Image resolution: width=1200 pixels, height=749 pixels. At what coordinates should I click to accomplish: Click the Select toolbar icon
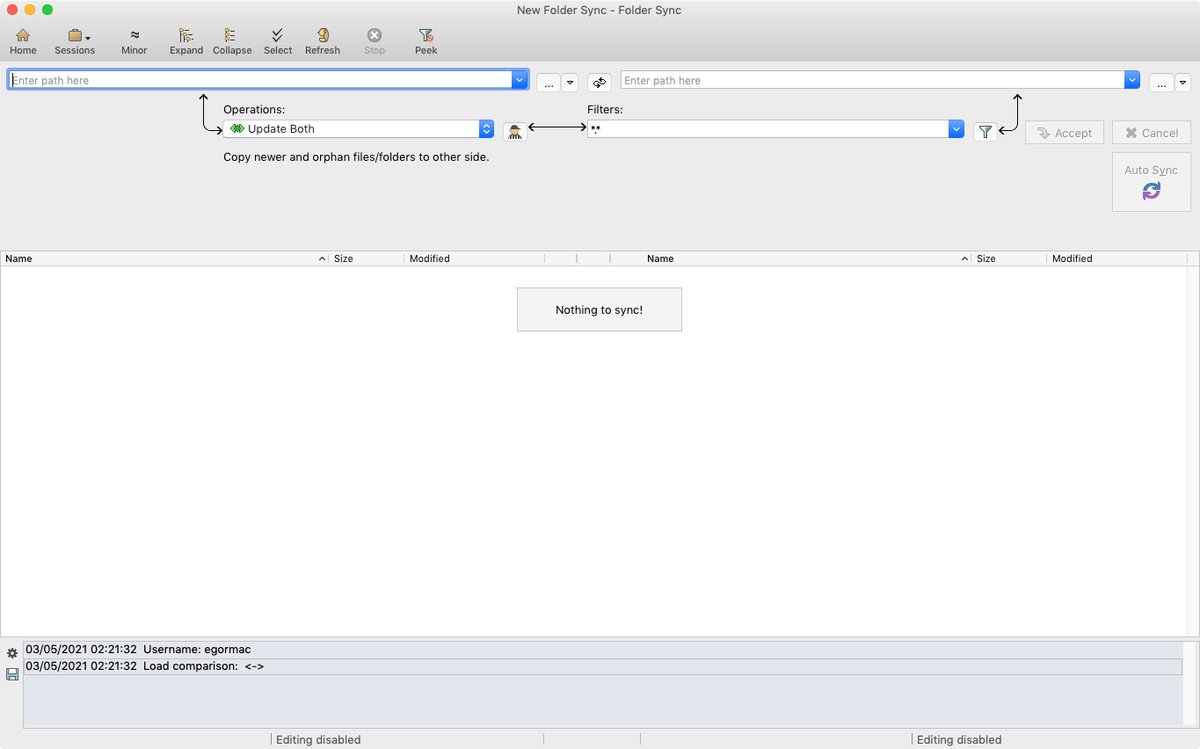tap(278, 41)
